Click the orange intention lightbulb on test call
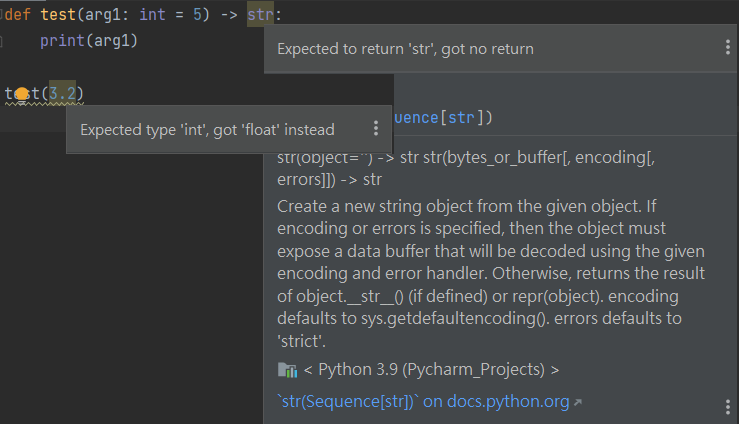 click(x=22, y=94)
